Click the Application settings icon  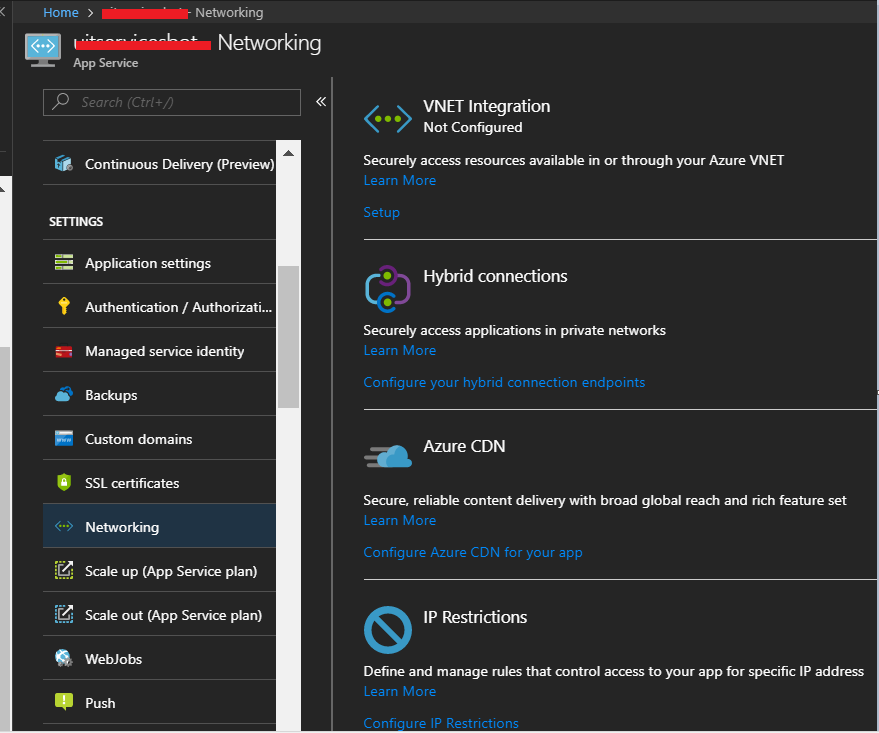pos(64,262)
